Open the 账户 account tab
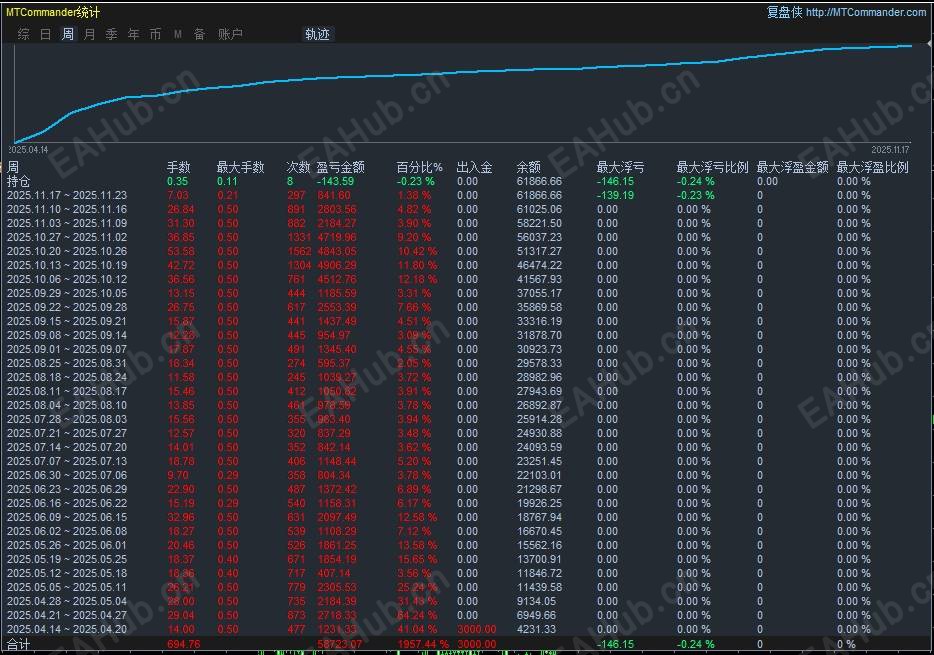934x655 pixels. [x=230, y=35]
